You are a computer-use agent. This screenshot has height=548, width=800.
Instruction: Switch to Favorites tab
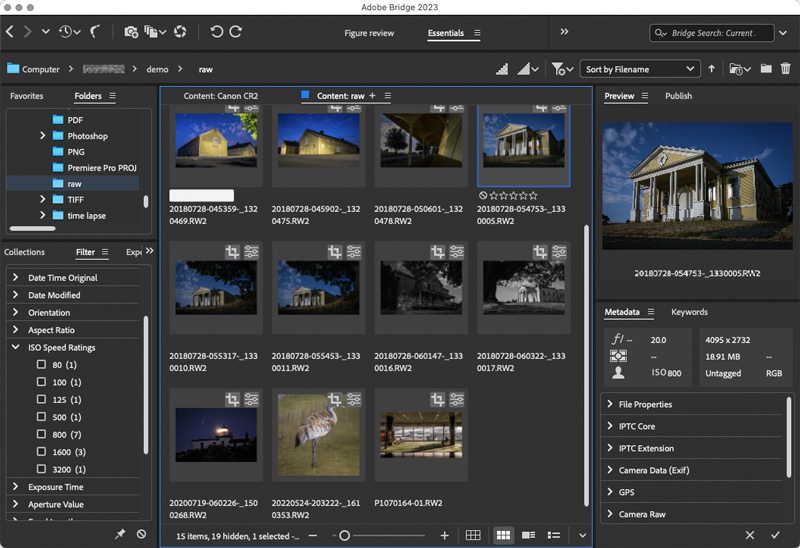[27, 96]
